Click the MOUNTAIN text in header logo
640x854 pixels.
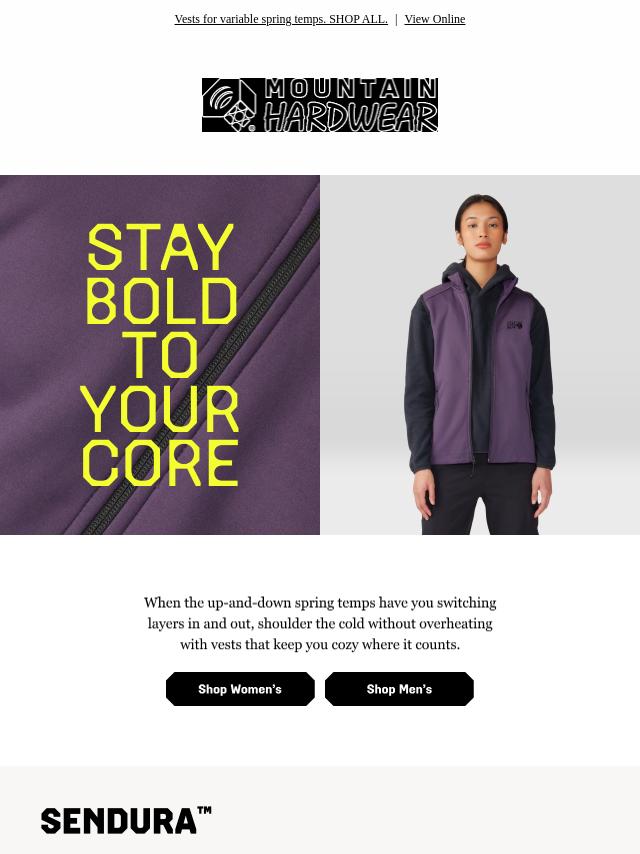[351, 89]
